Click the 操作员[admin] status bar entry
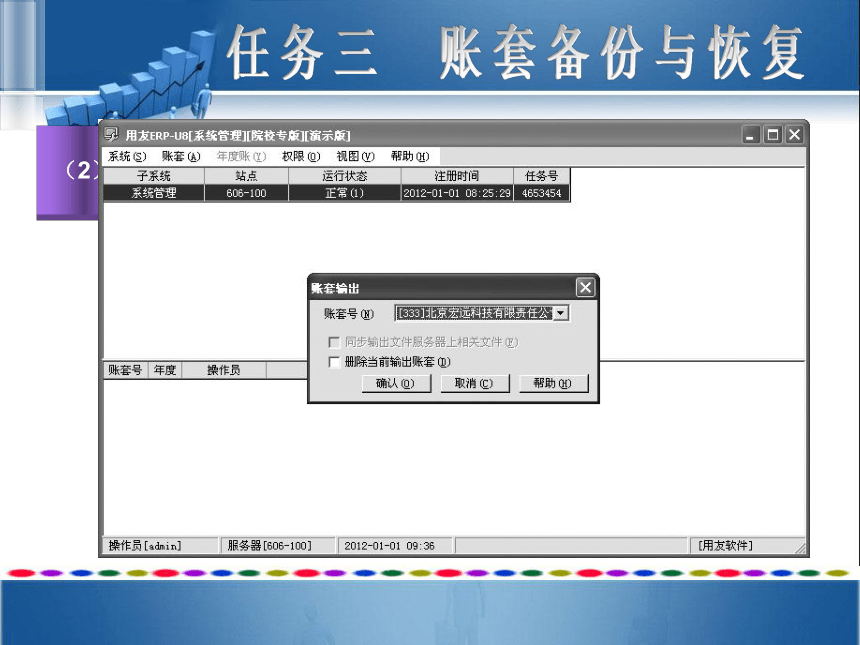The height and width of the screenshot is (645, 860). click(161, 546)
